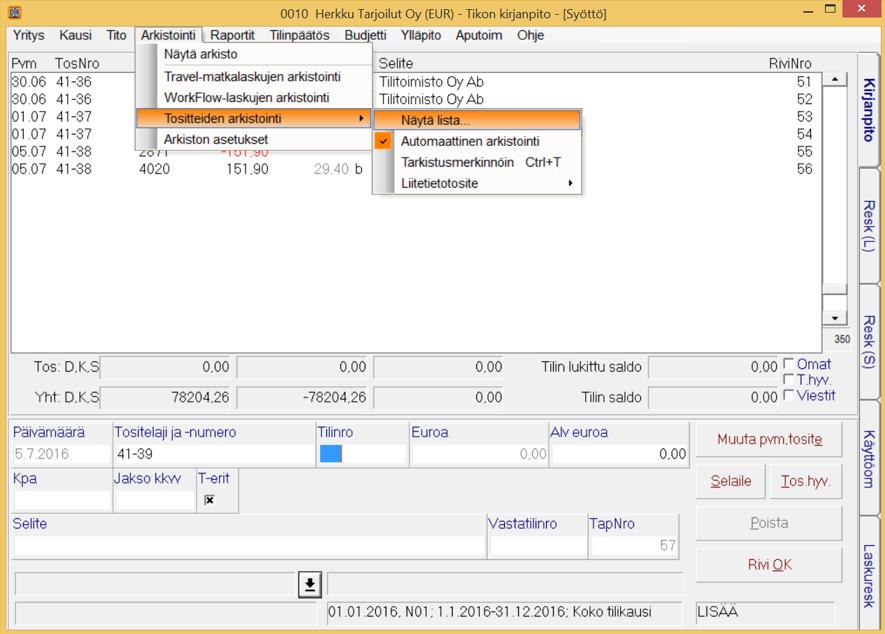Click the LISÄÄ status field
Image resolution: width=885 pixels, height=634 pixels.
point(765,612)
